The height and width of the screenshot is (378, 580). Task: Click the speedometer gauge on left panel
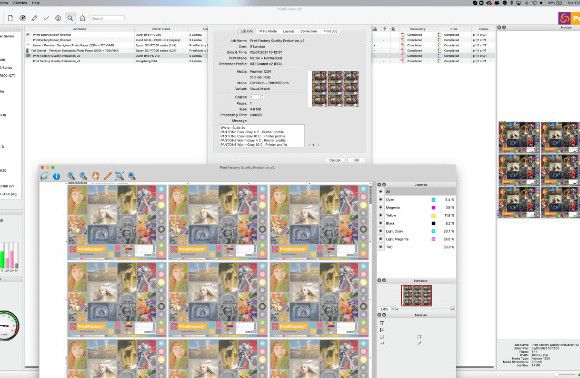point(8,325)
